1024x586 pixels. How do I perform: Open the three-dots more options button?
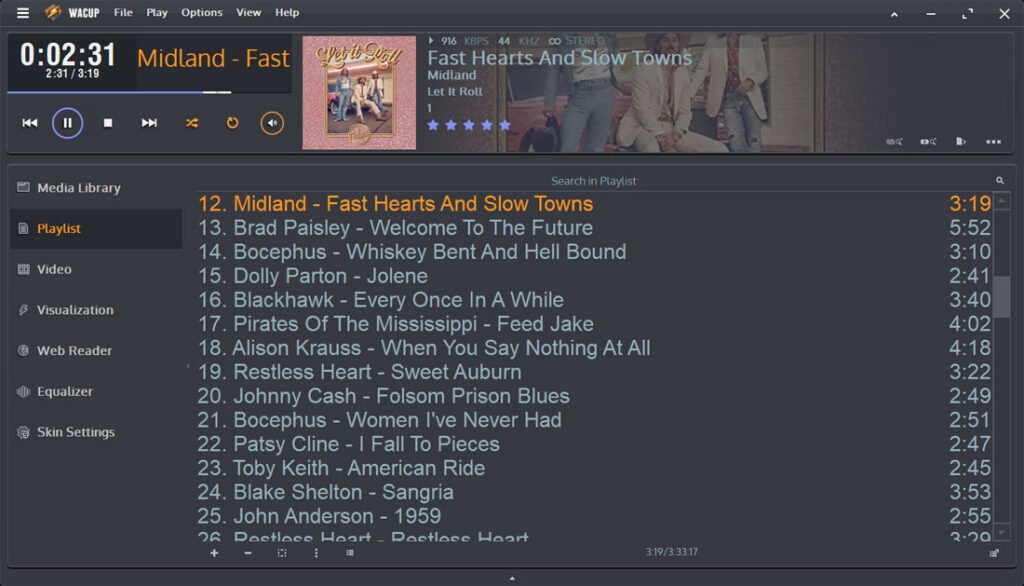pos(993,142)
